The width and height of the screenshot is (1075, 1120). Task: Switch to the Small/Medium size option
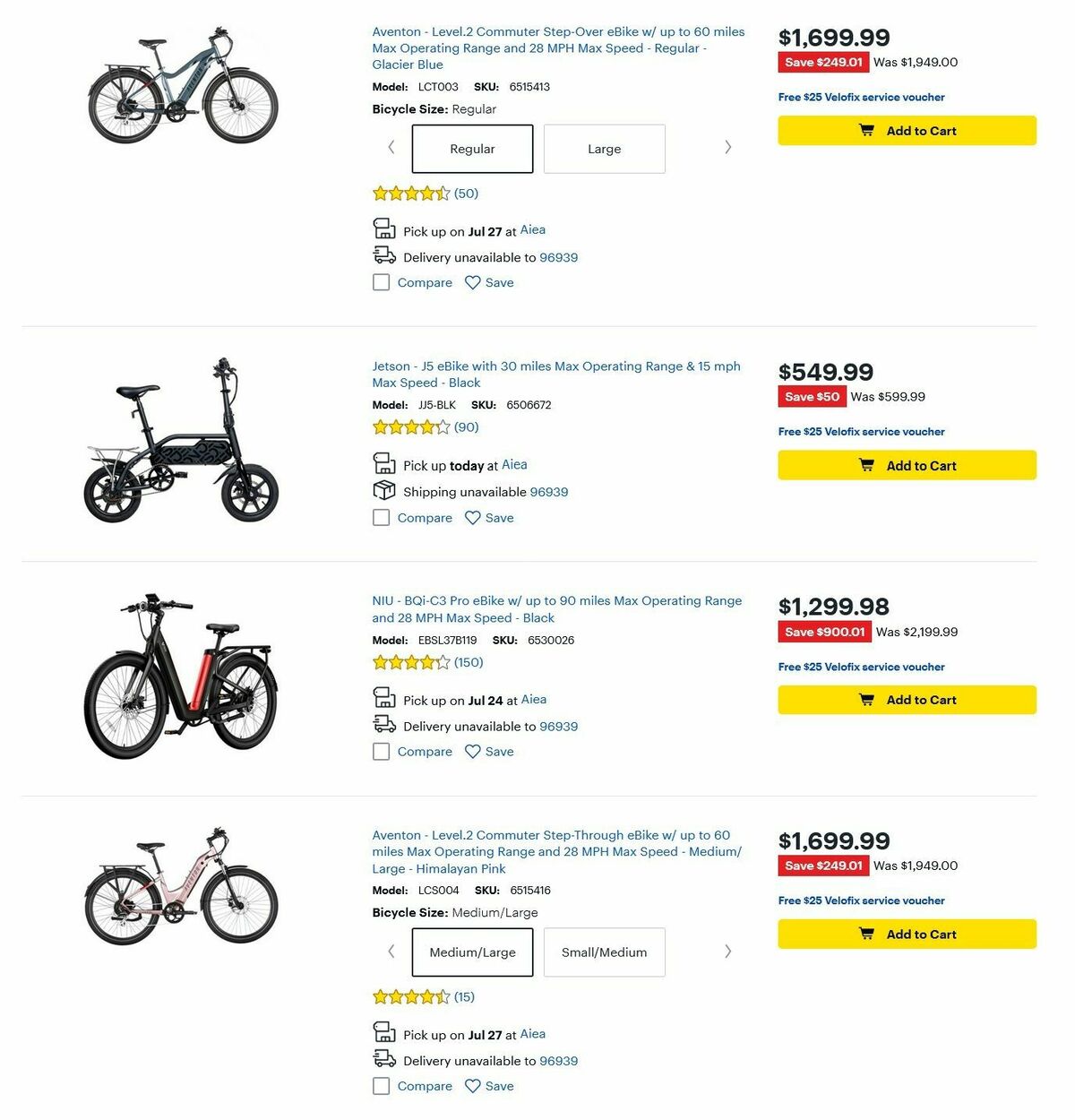click(604, 952)
